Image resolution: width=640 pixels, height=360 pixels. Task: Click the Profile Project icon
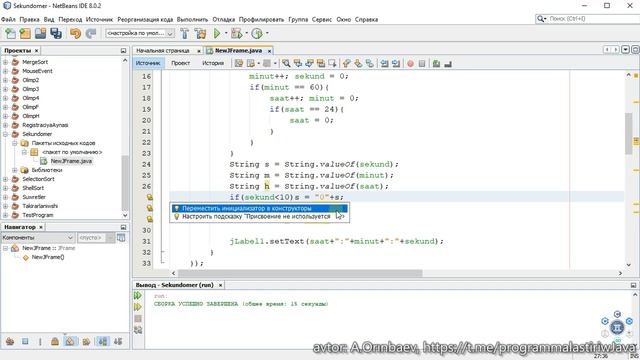click(x=257, y=33)
